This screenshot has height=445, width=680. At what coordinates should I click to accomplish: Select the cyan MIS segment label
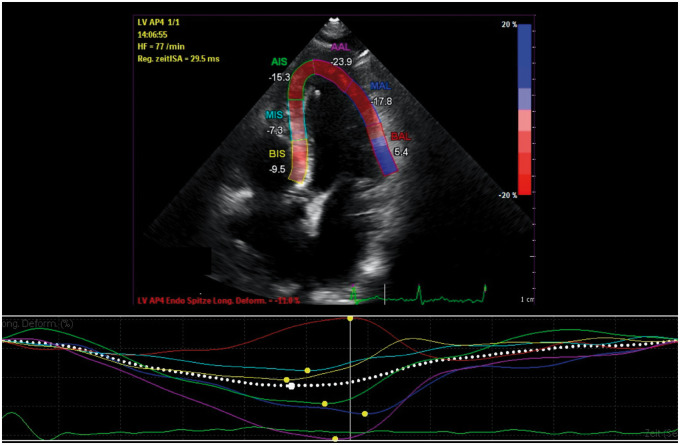[x=276, y=117]
